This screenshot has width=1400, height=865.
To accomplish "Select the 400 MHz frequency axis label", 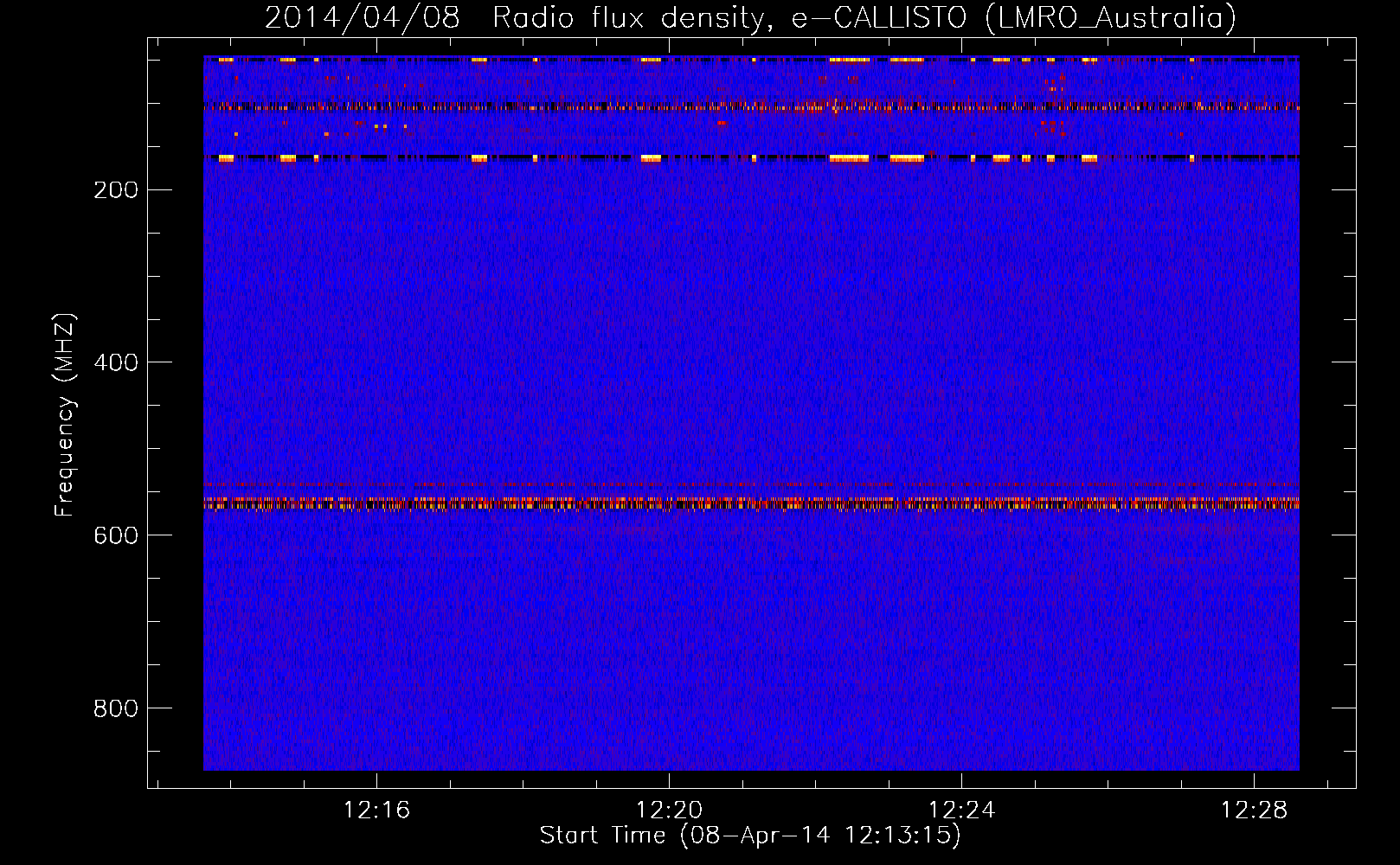I will click(115, 362).
